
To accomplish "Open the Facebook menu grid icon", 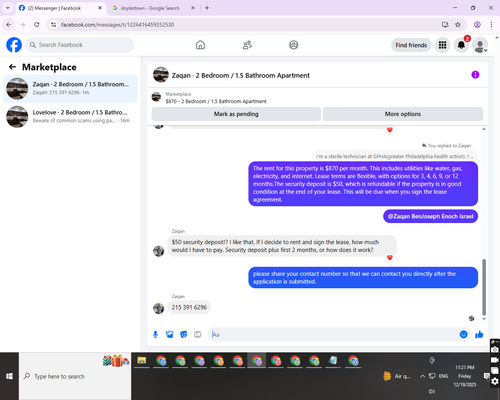I will point(442,45).
